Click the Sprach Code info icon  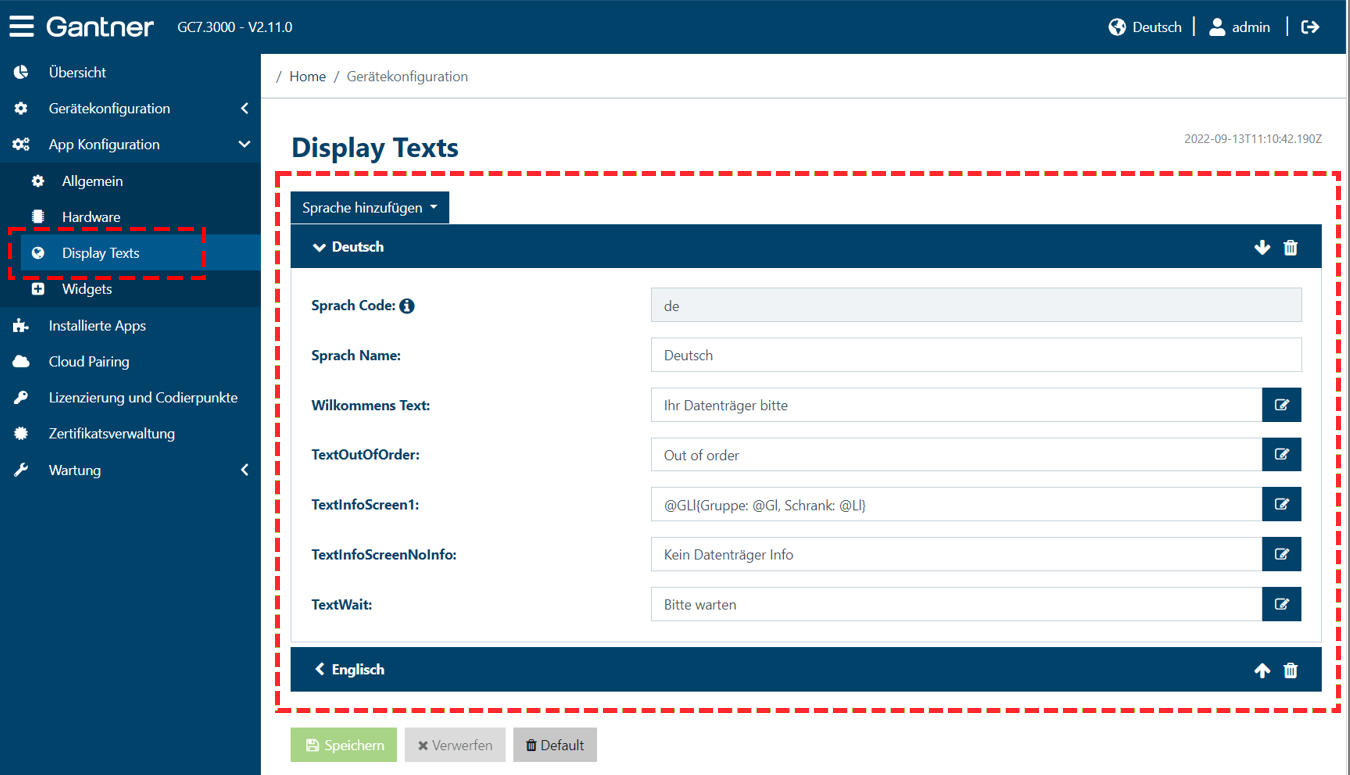coord(407,306)
